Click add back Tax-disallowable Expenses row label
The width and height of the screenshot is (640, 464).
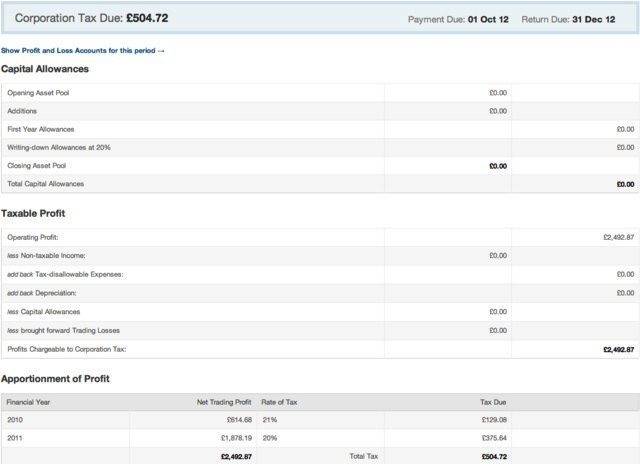pyautogui.click(x=65, y=274)
